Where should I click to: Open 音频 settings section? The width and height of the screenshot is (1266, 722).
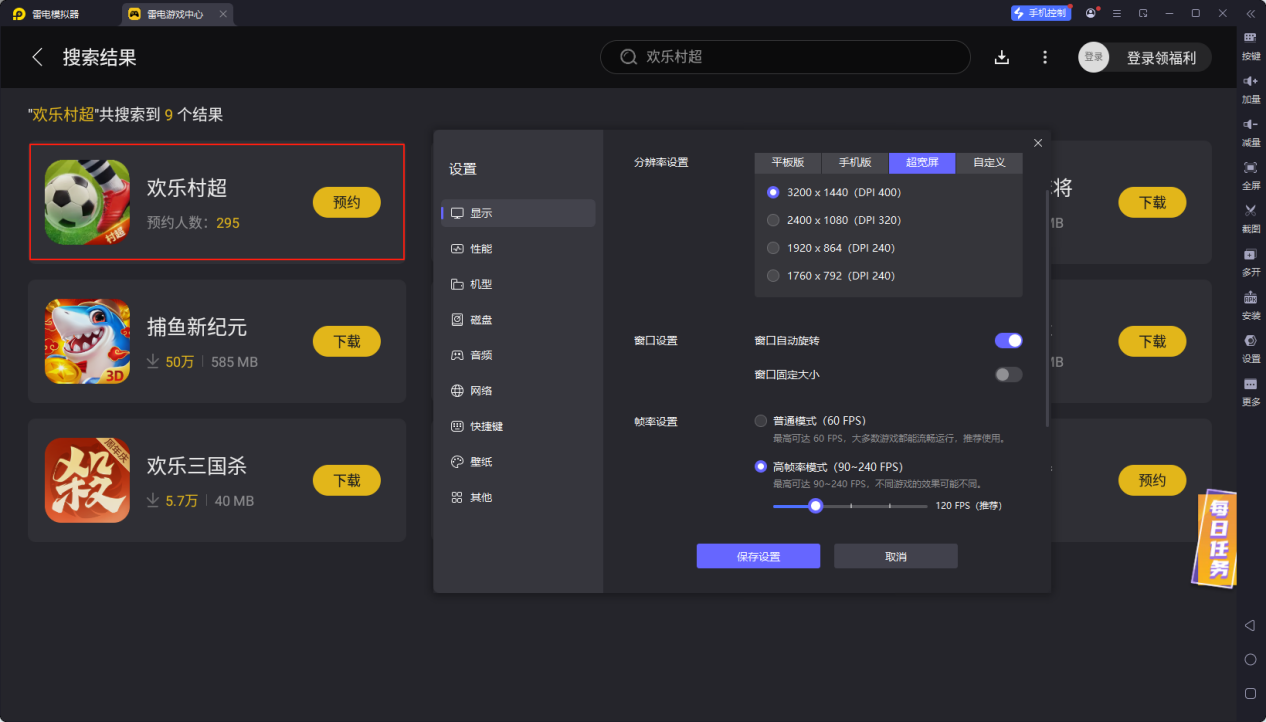[518, 355]
